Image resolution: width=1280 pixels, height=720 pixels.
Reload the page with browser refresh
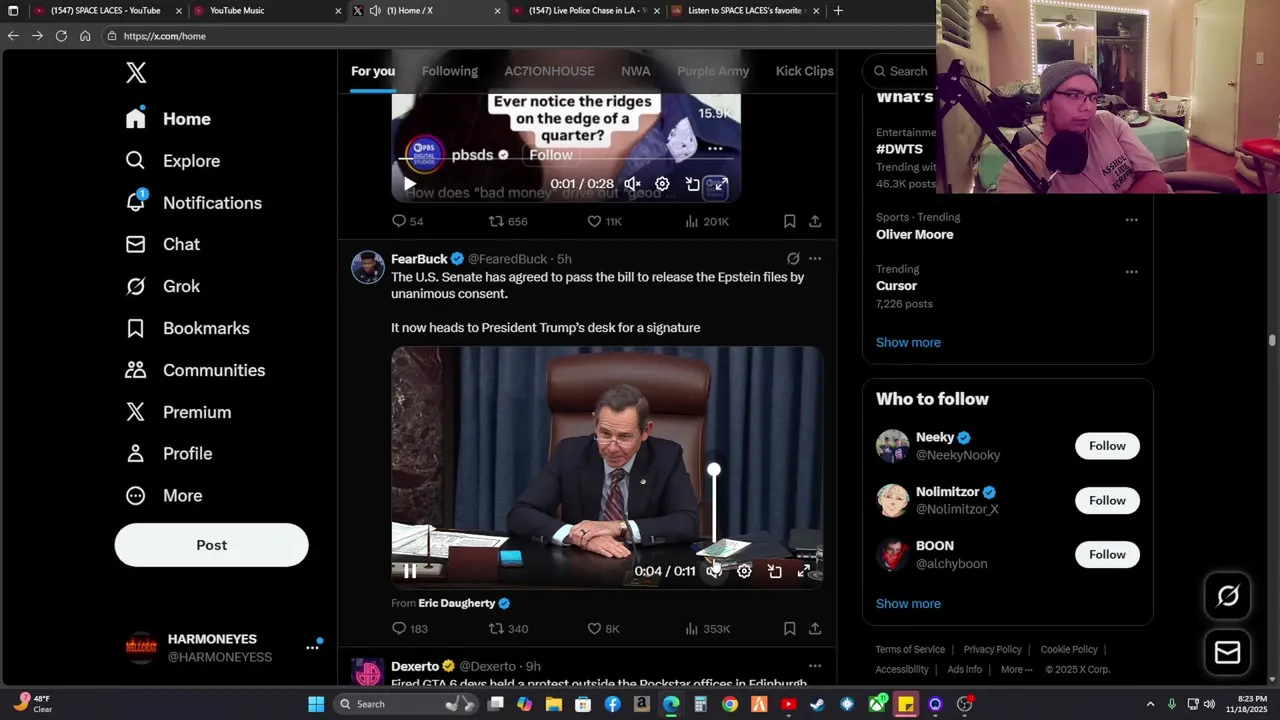click(61, 36)
